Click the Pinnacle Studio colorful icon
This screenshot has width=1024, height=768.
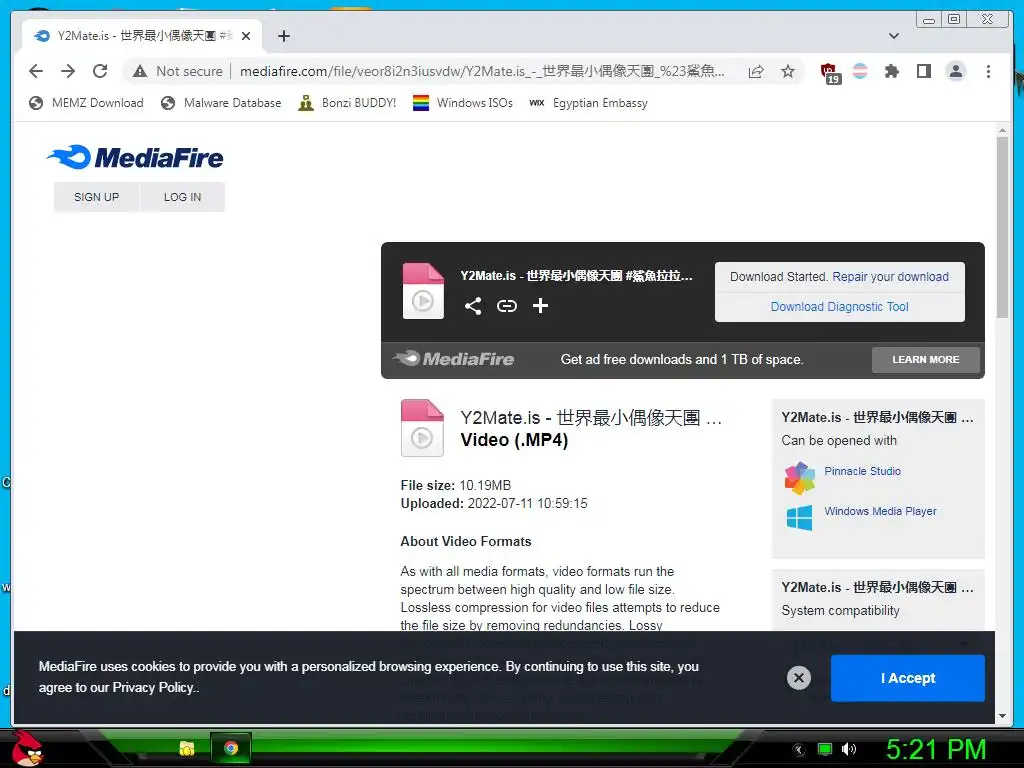pyautogui.click(x=799, y=478)
